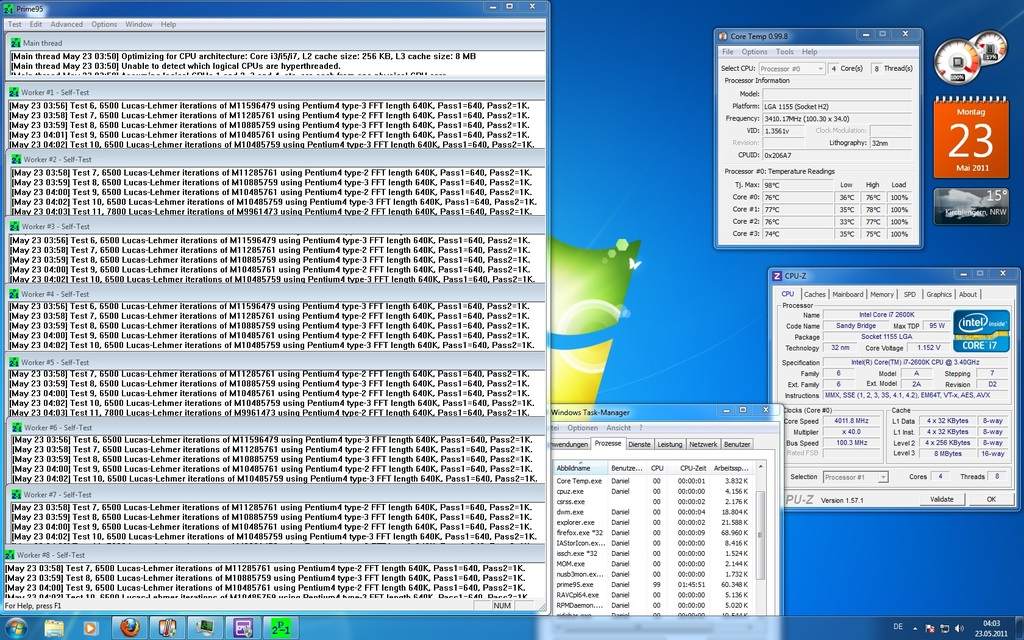Sort processes by the CPU-Zeit column header
Image resolution: width=1024 pixels, height=640 pixels.
point(690,468)
